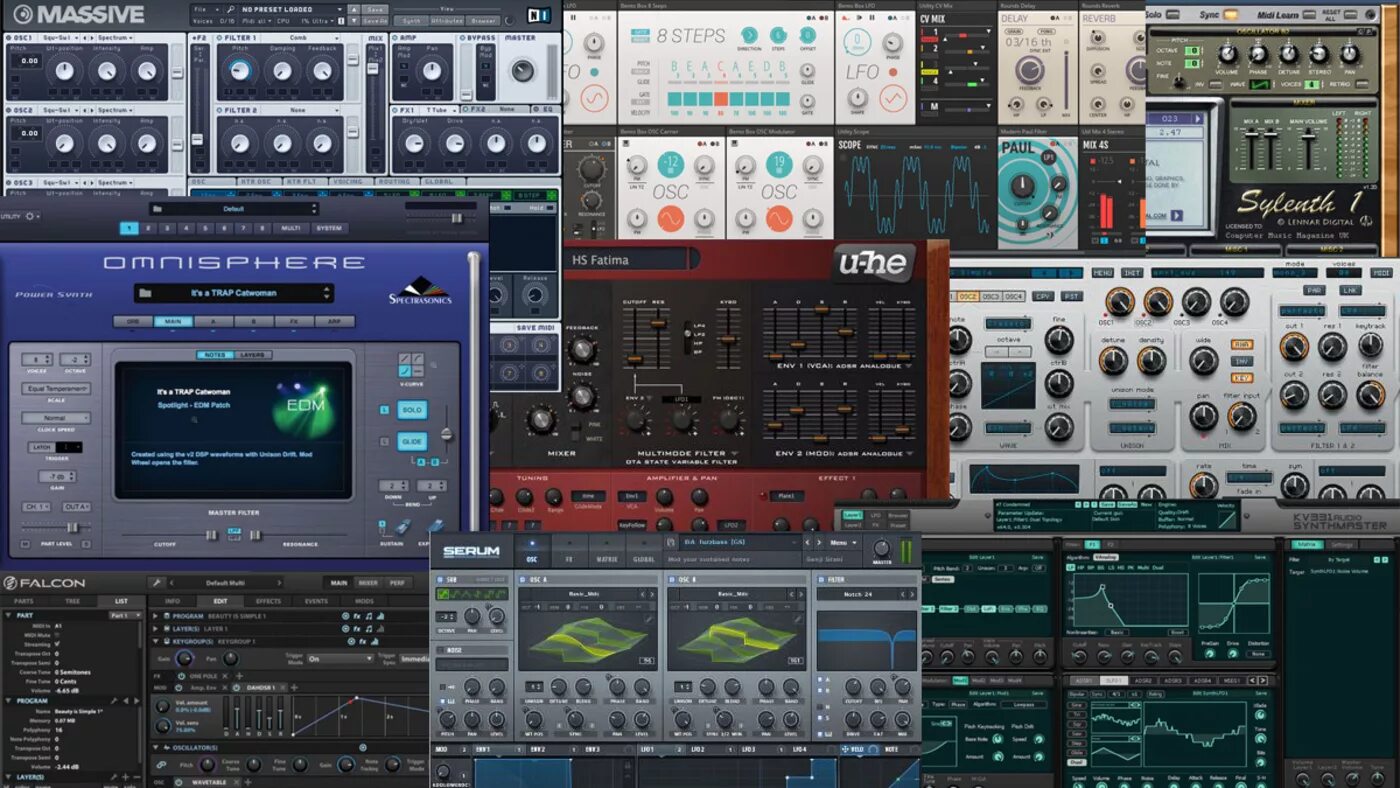Click the Serum logo in the header

click(x=471, y=550)
